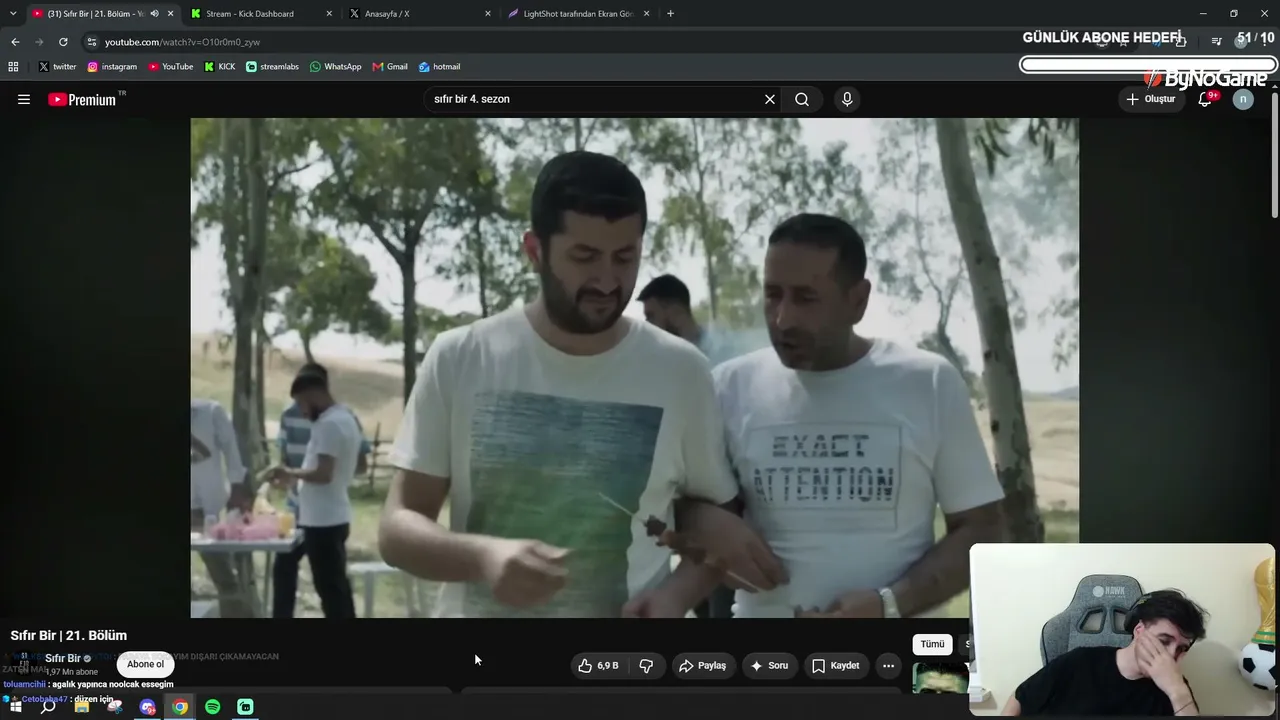Save the video with Kaydet

click(x=836, y=665)
